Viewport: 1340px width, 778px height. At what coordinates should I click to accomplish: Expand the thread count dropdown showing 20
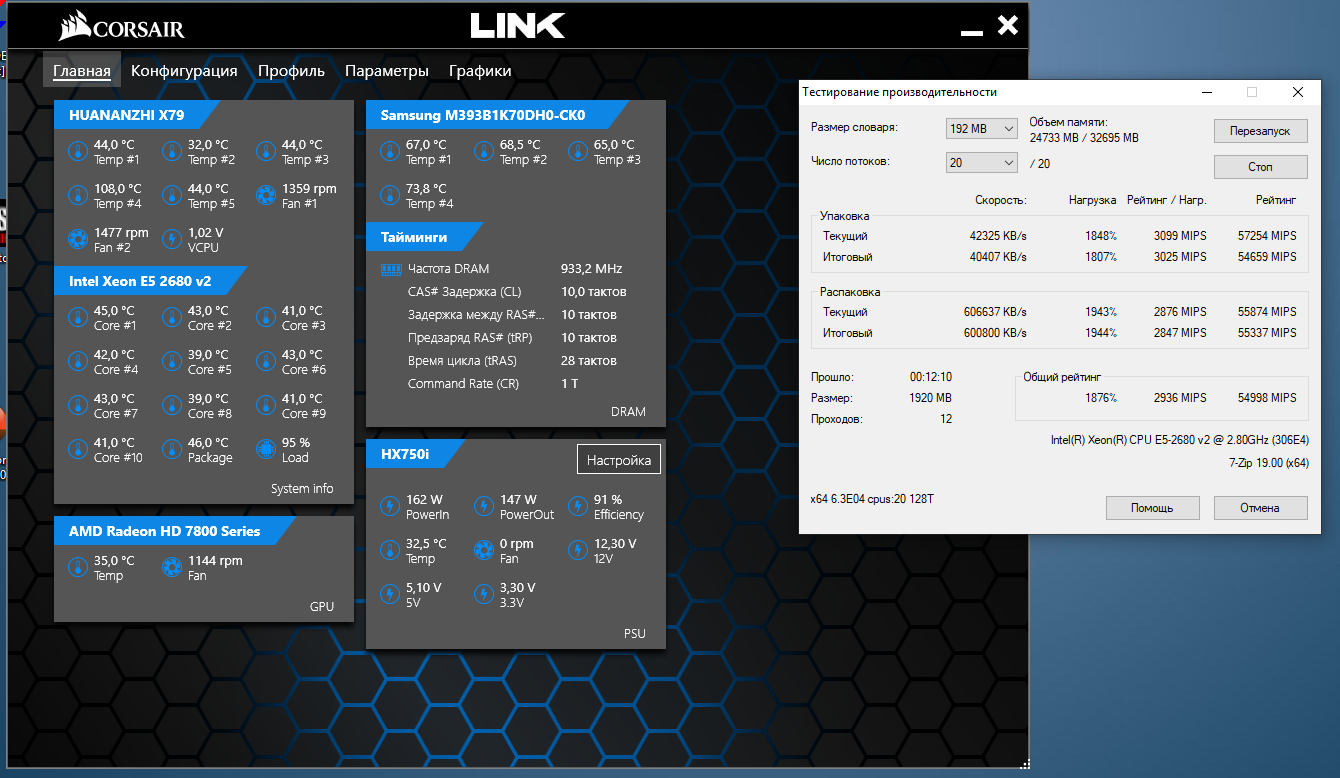981,162
